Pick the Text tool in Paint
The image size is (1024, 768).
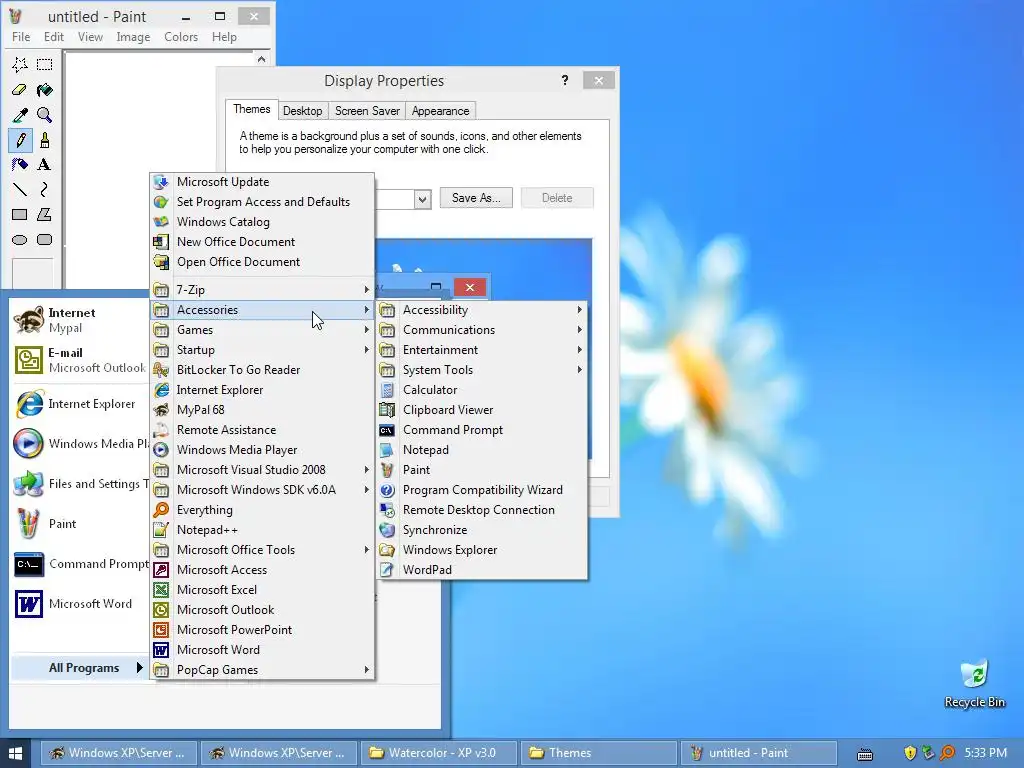(44, 165)
